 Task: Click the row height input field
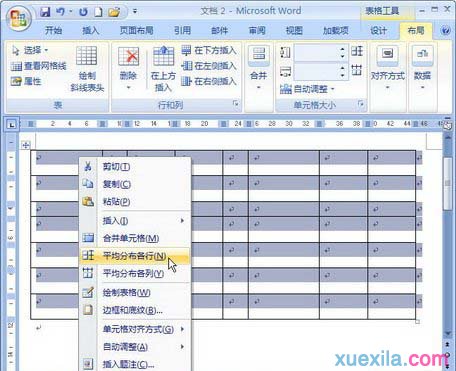click(316, 52)
